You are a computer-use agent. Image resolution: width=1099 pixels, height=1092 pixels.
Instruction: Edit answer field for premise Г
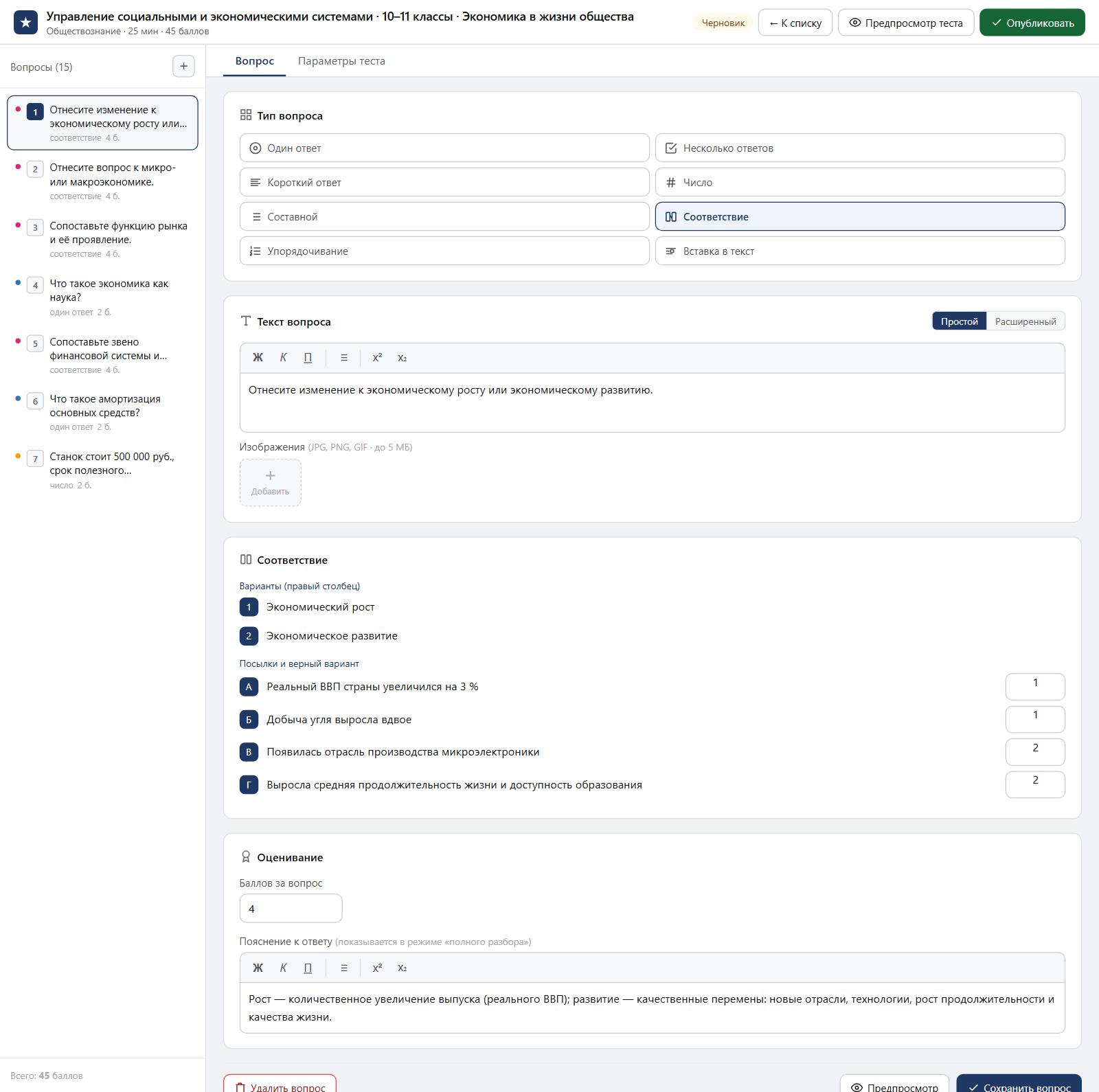(x=1035, y=784)
